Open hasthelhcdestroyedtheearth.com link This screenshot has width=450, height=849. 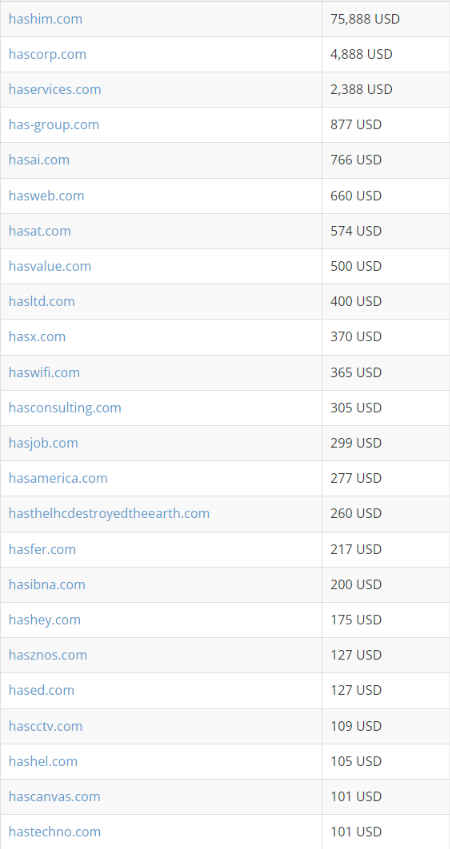pyautogui.click(x=109, y=513)
